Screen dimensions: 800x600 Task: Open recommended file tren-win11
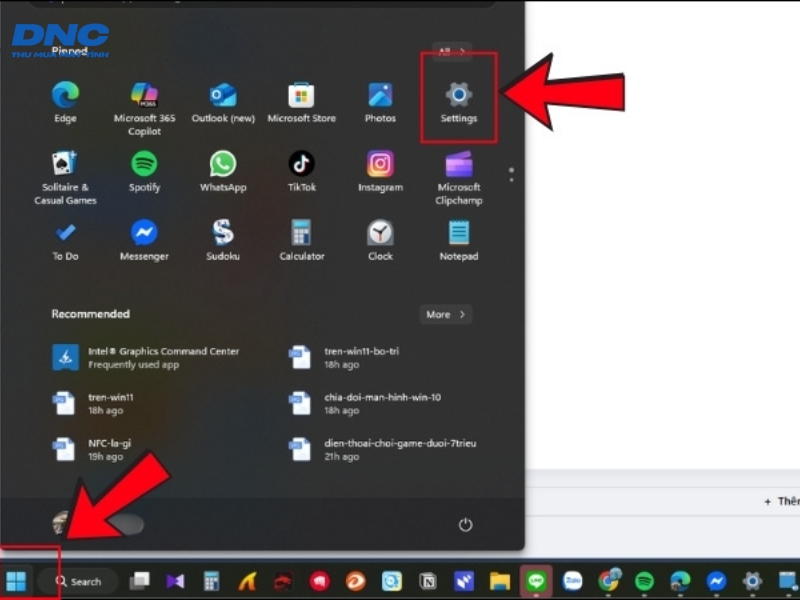tap(93, 404)
